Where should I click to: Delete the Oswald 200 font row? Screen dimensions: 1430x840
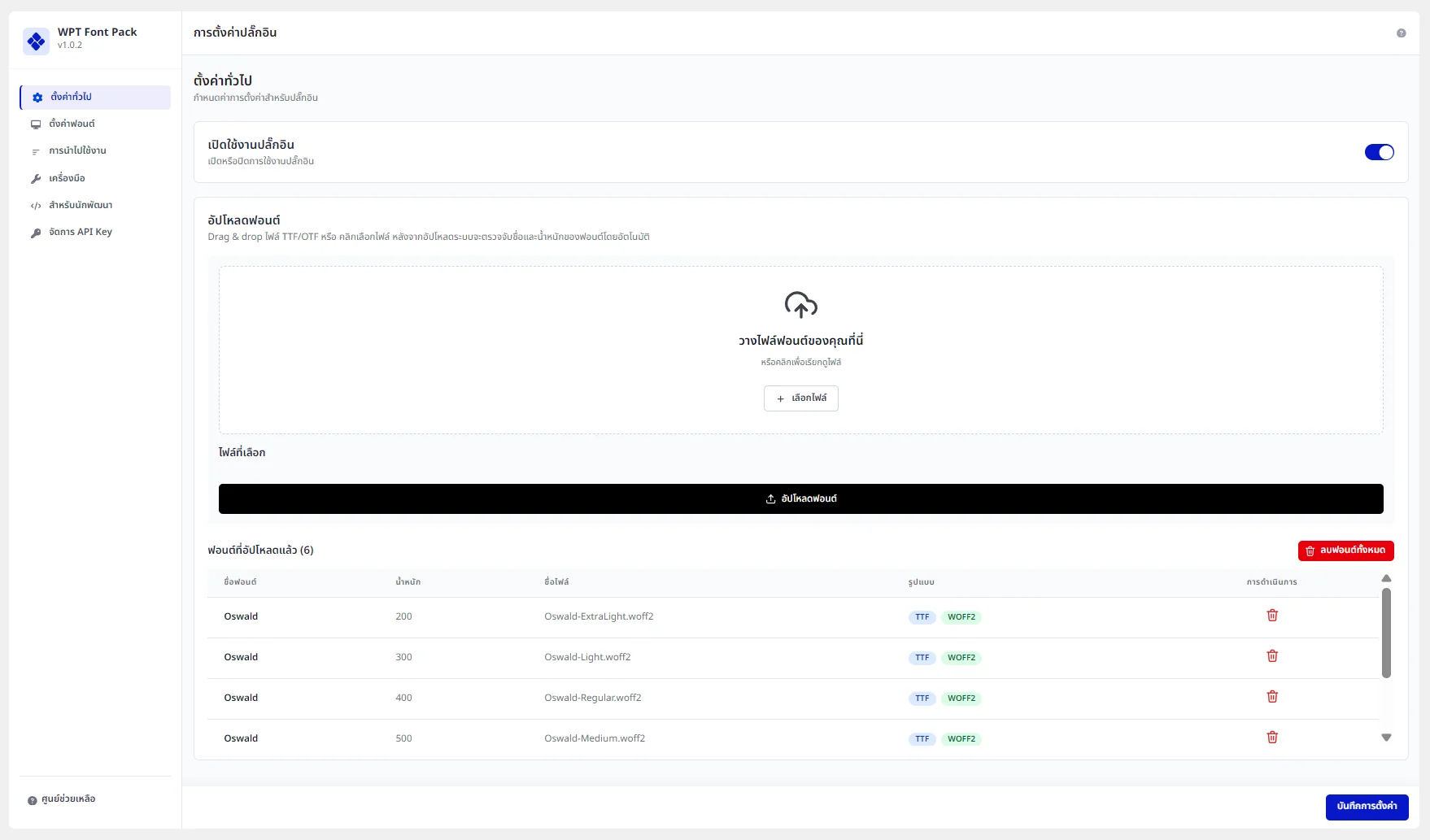[x=1272, y=616]
